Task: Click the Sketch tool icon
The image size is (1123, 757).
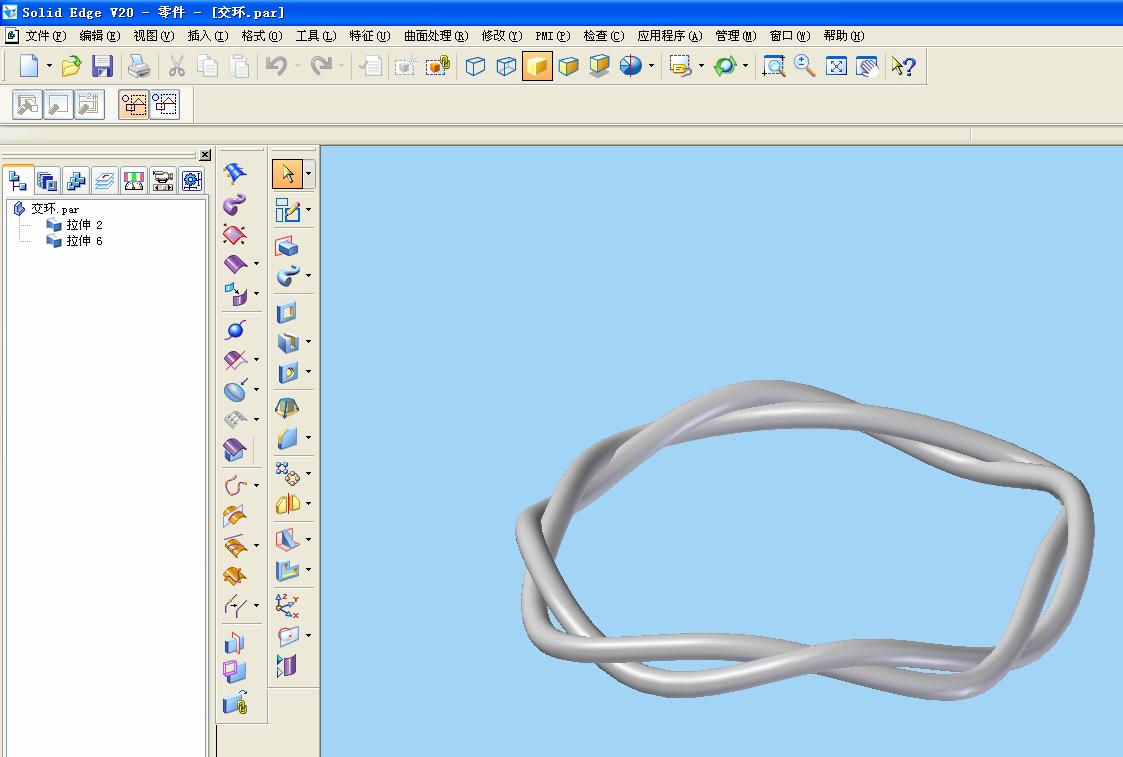Action: 287,210
